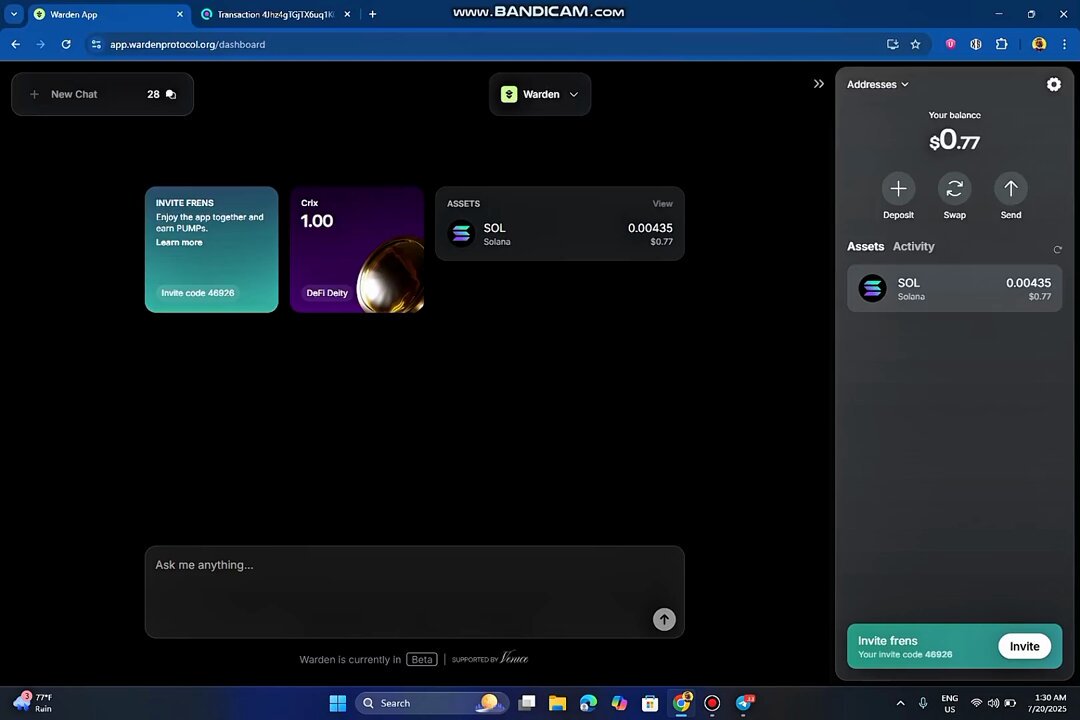Viewport: 1080px width, 720px height.
Task: Switch to the Activity tab
Action: pos(913,246)
